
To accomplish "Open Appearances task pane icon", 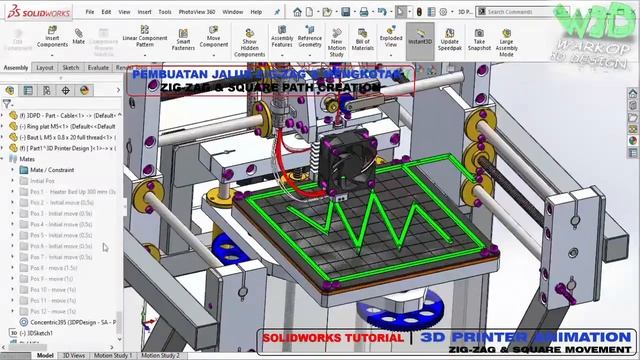I will (633, 141).
